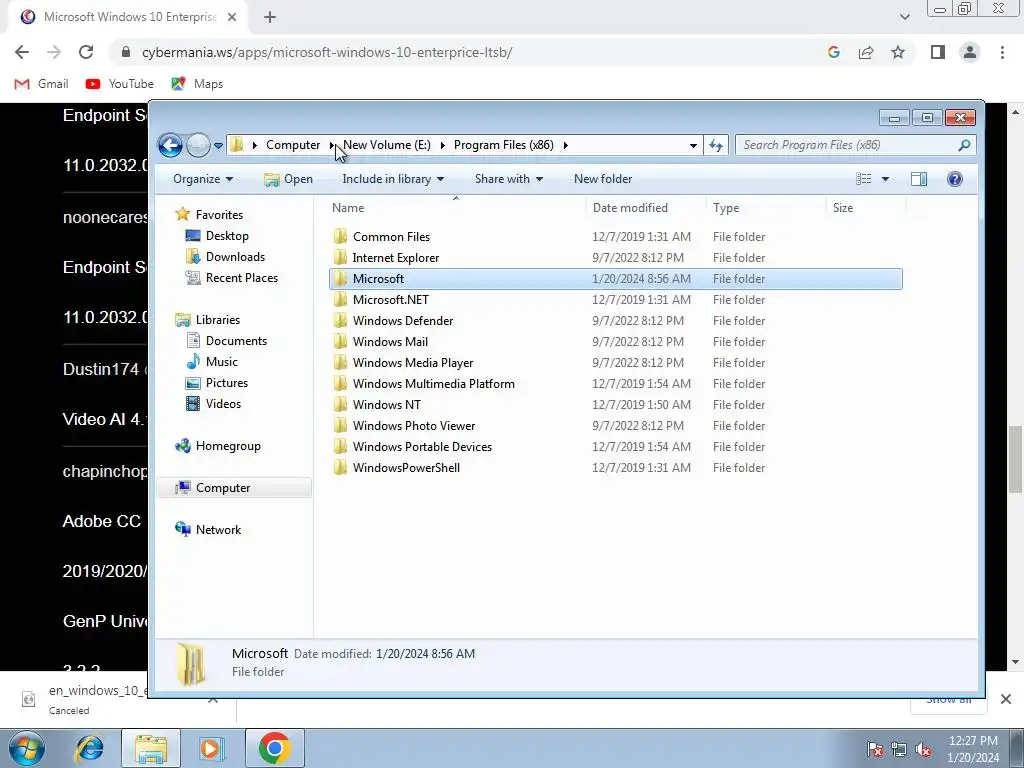Click the search magnifier icon in Explorer
Viewport: 1024px width, 768px height.
point(964,145)
